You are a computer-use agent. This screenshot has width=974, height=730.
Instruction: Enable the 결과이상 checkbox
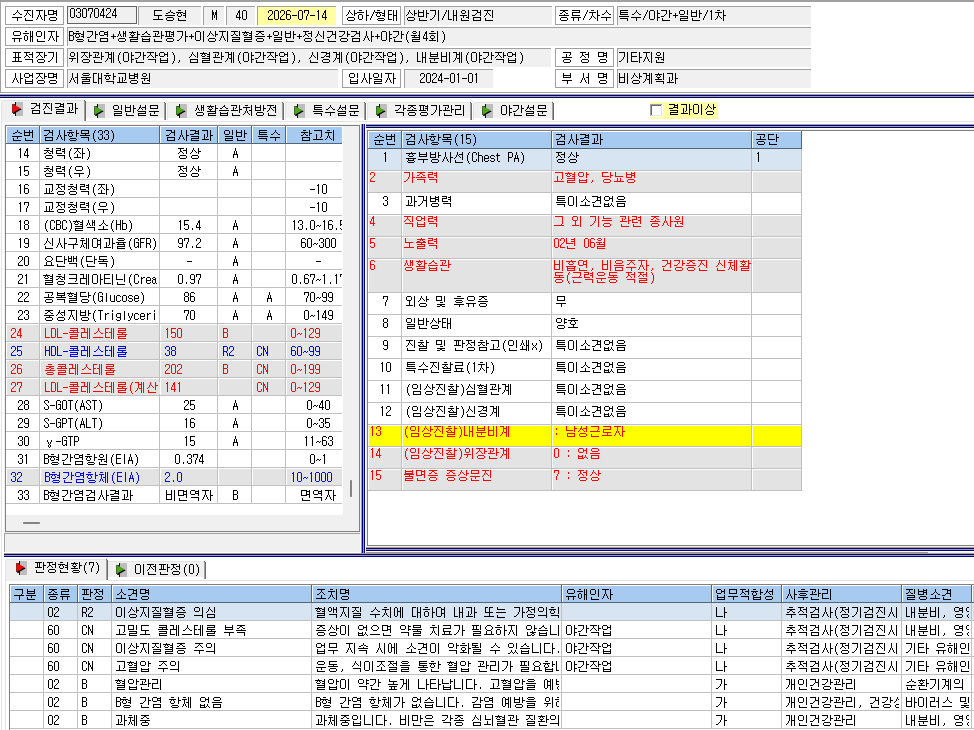coord(656,111)
